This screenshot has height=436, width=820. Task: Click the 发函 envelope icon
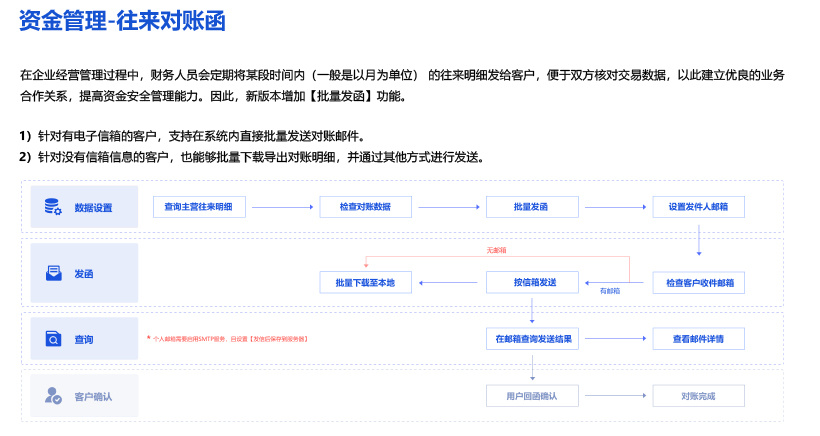53,273
